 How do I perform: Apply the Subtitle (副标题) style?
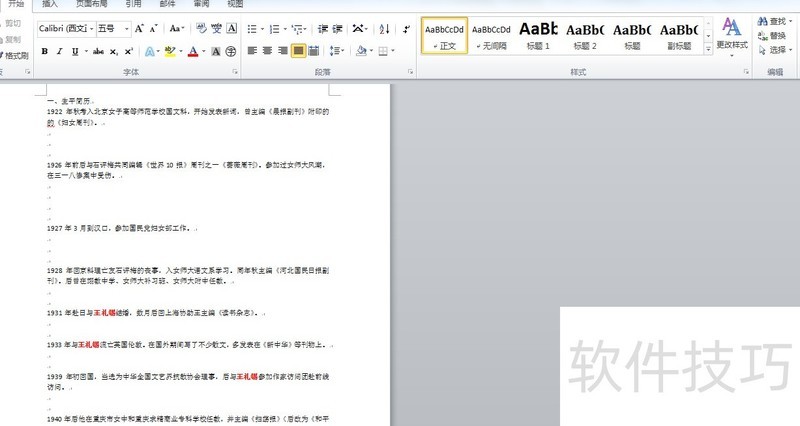click(679, 36)
